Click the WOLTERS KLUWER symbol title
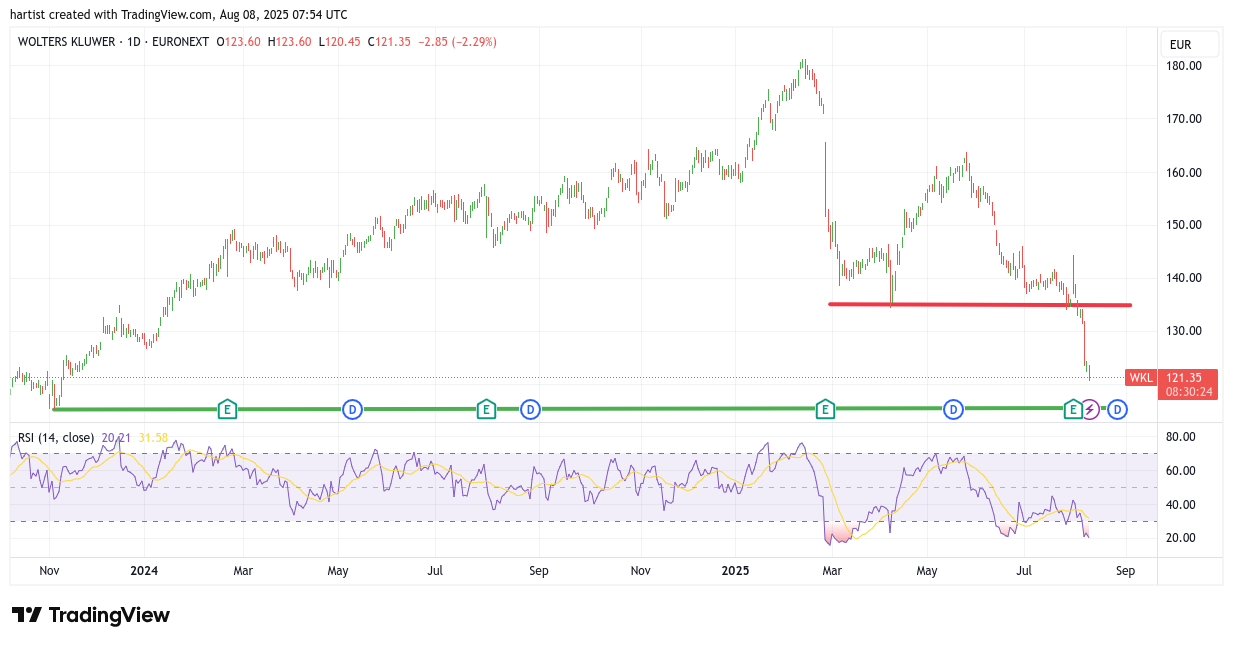The width and height of the screenshot is (1233, 645). pyautogui.click(x=67, y=42)
